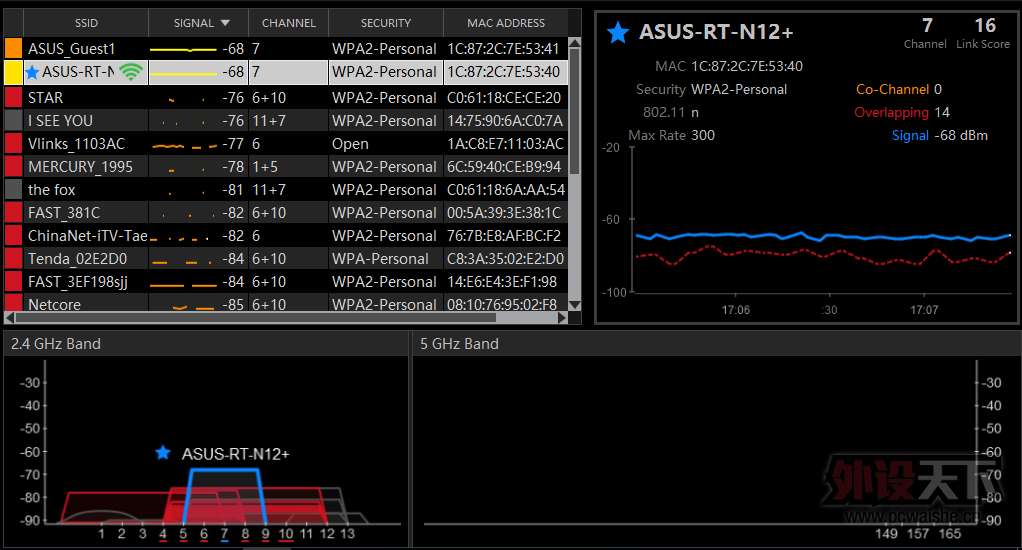Click channel 7 on the 2.4 GHz axis
Screen dimensions: 1022x550
click(224, 534)
